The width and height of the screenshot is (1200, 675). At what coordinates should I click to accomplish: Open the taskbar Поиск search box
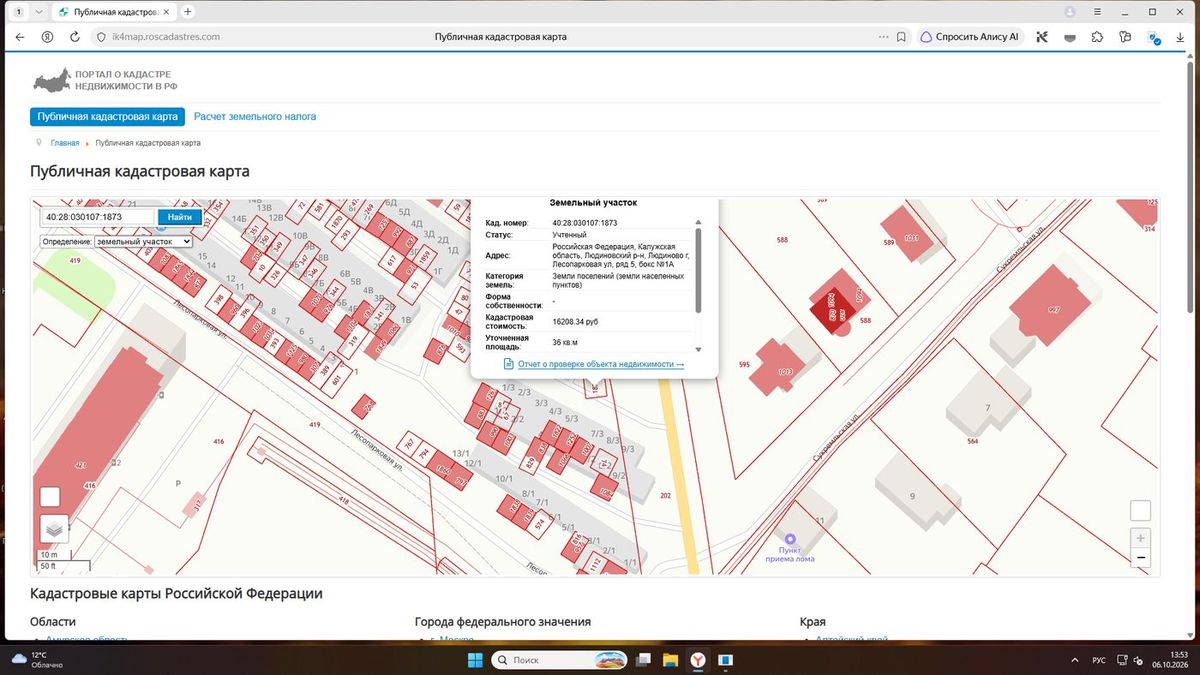pos(561,660)
